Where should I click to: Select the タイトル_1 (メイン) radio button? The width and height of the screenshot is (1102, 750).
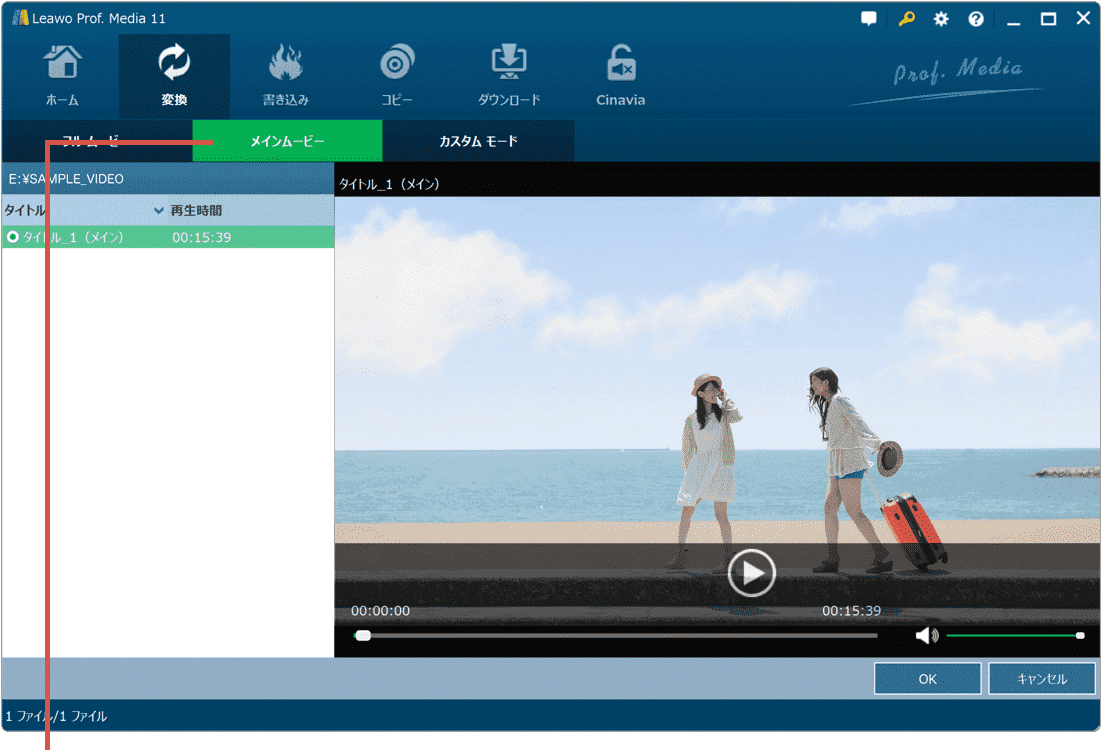point(13,237)
